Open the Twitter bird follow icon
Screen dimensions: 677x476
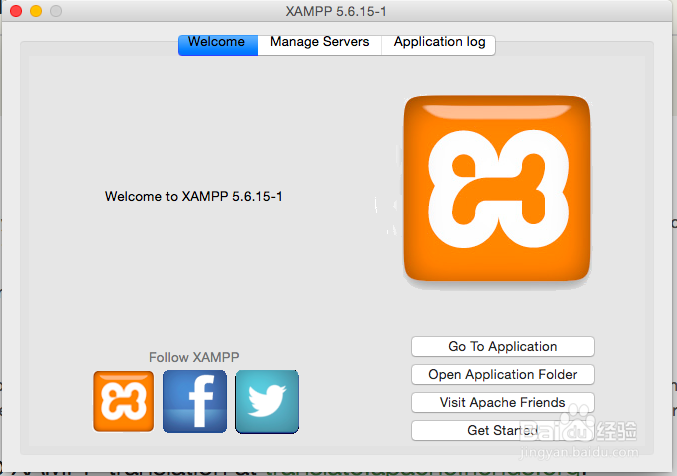267,401
